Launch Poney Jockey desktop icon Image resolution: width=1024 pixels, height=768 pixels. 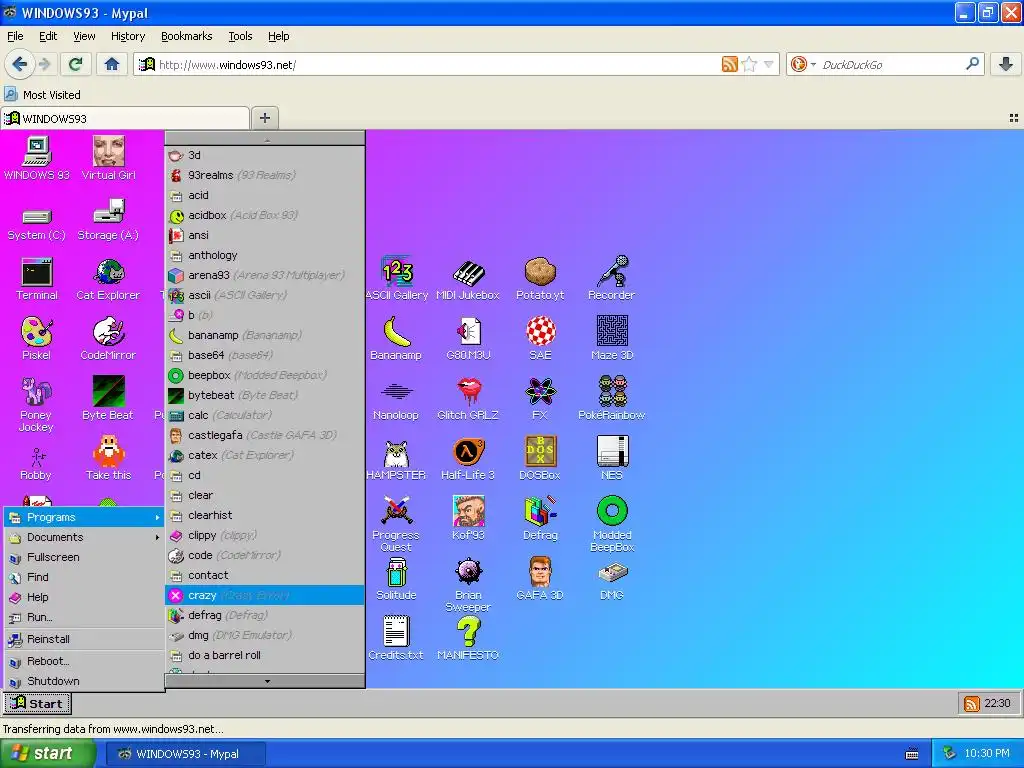coord(37,405)
